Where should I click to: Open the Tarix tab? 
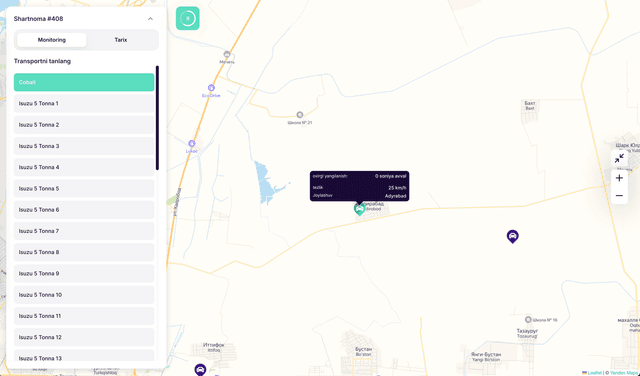click(121, 40)
